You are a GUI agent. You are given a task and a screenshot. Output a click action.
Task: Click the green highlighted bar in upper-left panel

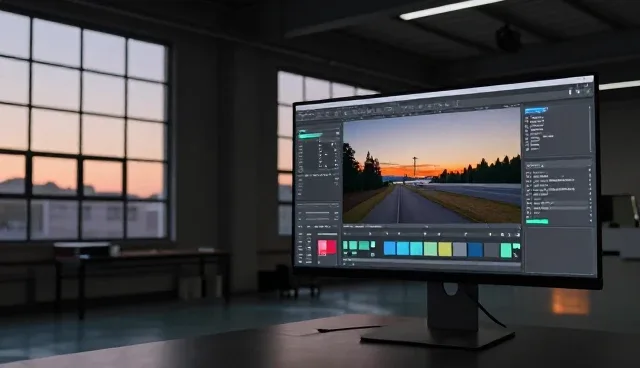point(311,135)
